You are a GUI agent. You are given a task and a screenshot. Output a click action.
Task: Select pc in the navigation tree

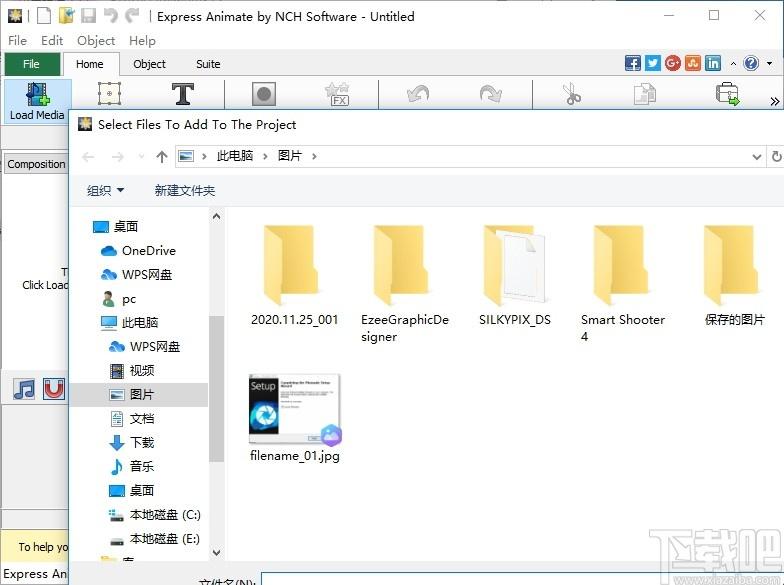click(119, 299)
